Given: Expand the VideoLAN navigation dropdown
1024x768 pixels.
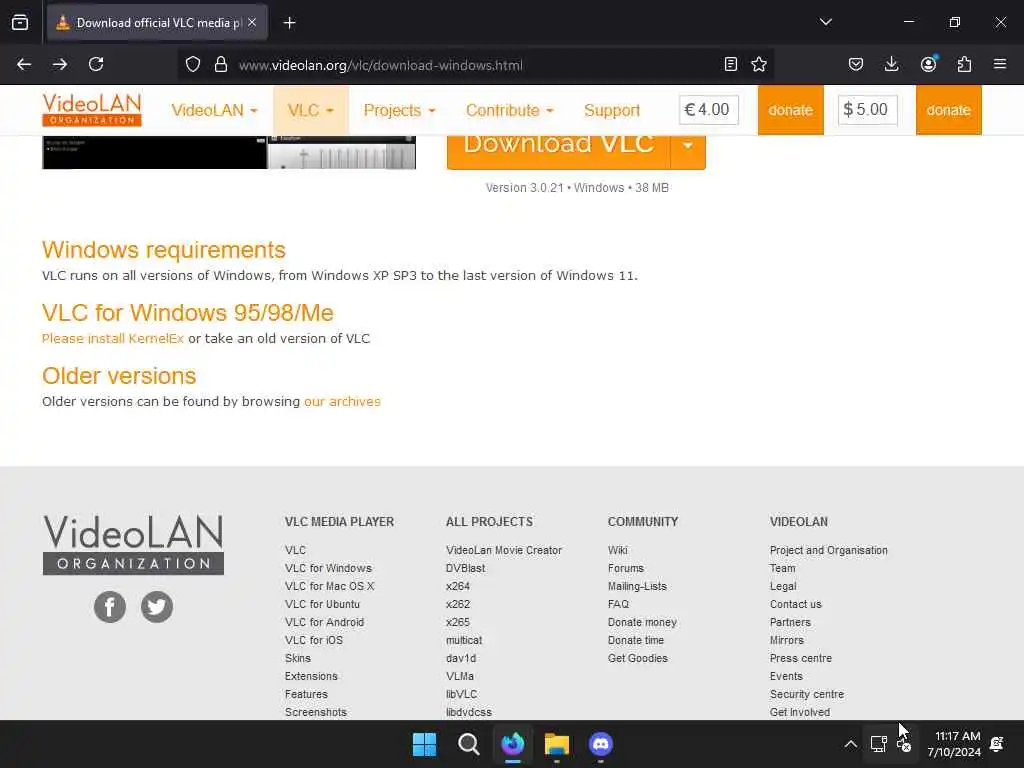Looking at the screenshot, I should [x=214, y=110].
